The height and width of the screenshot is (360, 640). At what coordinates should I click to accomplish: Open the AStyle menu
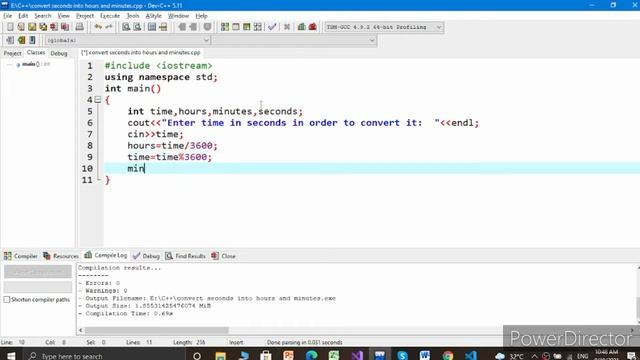click(x=153, y=16)
